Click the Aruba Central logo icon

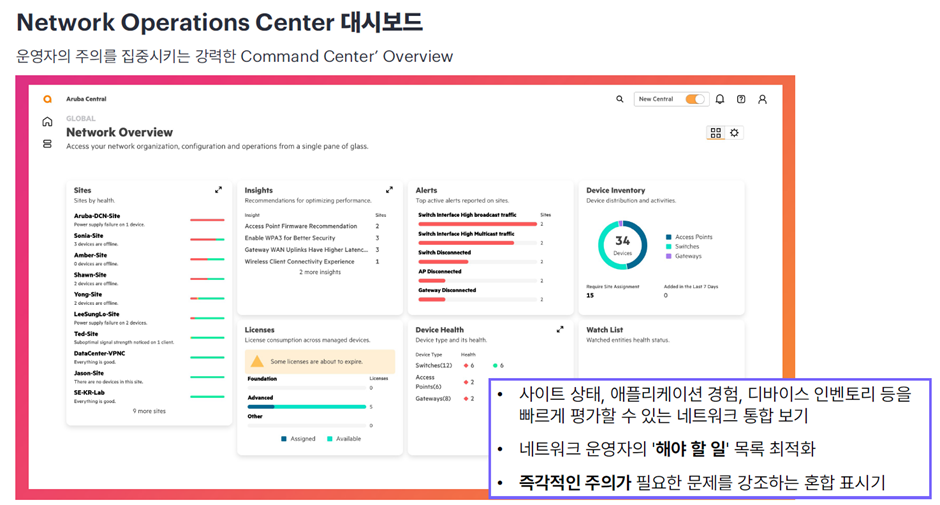click(47, 99)
